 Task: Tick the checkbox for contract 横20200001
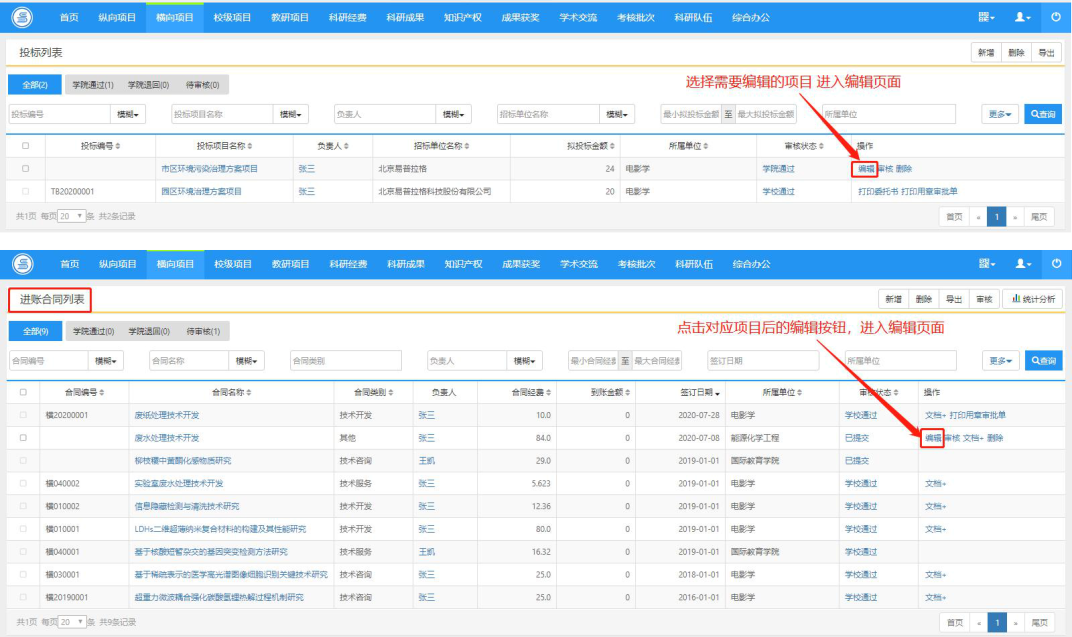(x=23, y=415)
